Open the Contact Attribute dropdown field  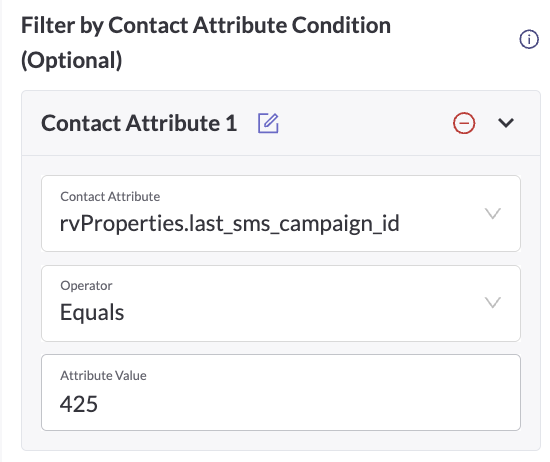pos(281,213)
